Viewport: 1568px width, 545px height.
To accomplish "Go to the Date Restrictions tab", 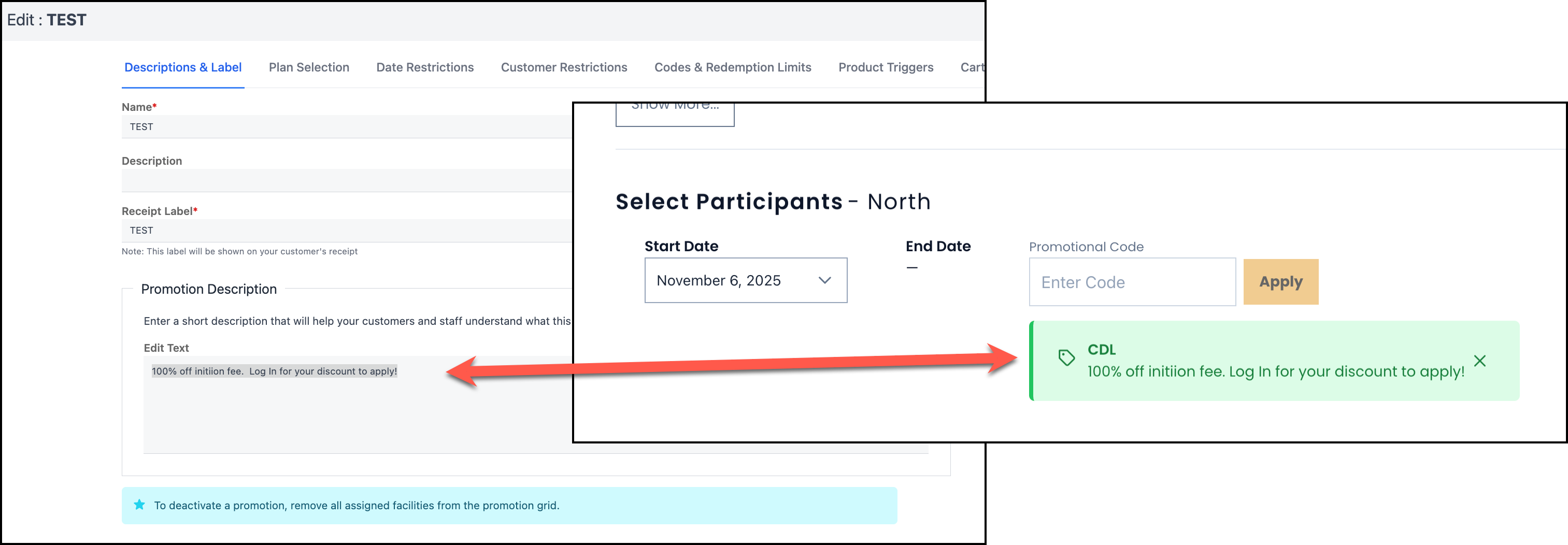I will coord(425,67).
